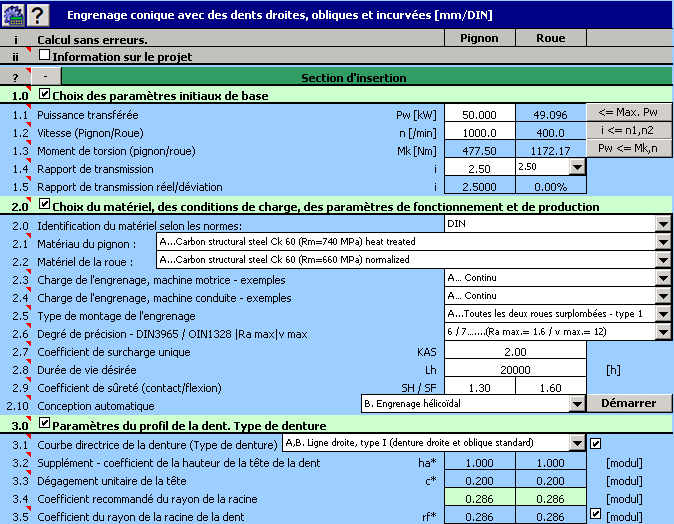The height and width of the screenshot is (524, 674).
Task: Open machine conduite load dropdown
Action: click(x=663, y=296)
